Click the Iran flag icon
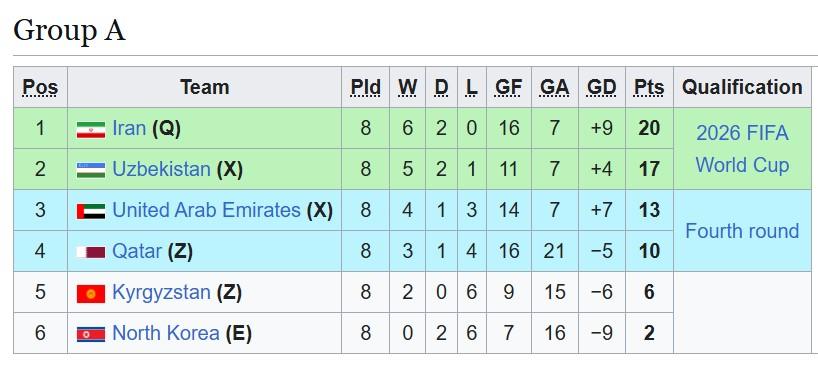This screenshot has height=366, width=818. pos(91,129)
